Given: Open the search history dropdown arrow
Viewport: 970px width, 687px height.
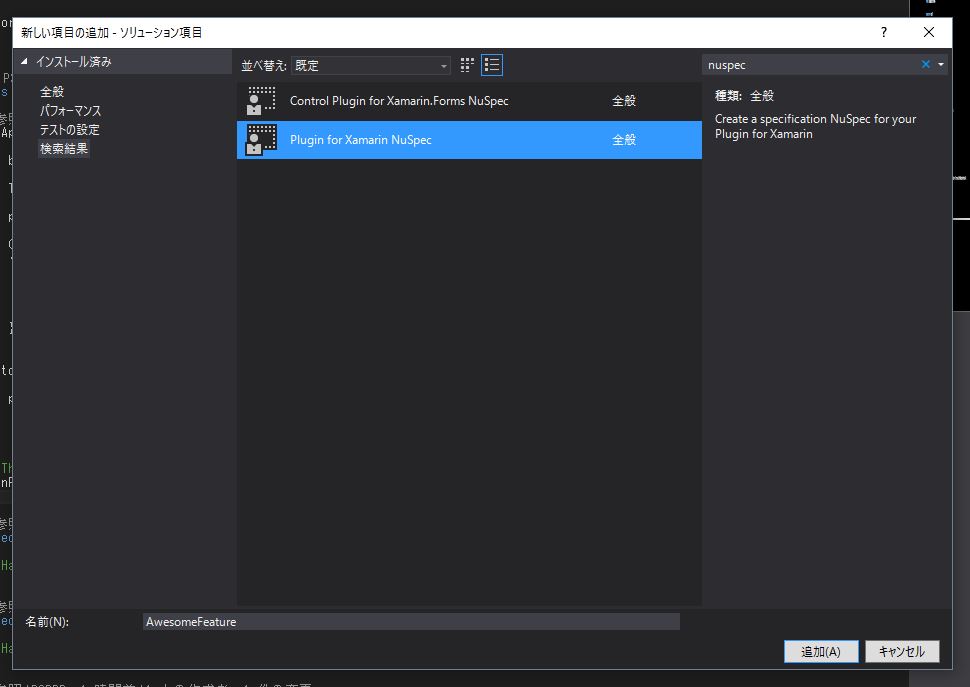Looking at the screenshot, I should (940, 64).
